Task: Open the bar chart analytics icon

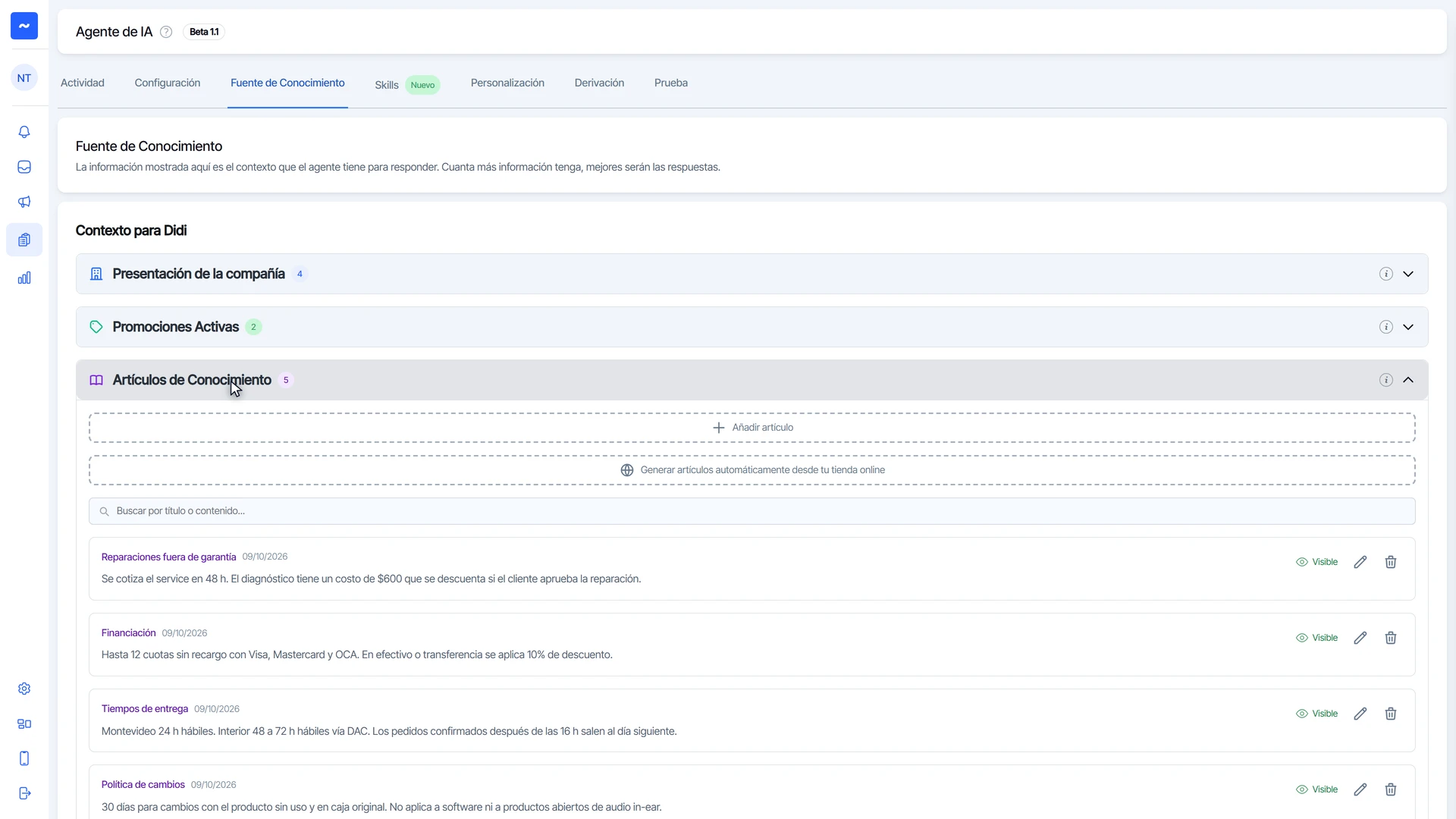Action: click(24, 278)
